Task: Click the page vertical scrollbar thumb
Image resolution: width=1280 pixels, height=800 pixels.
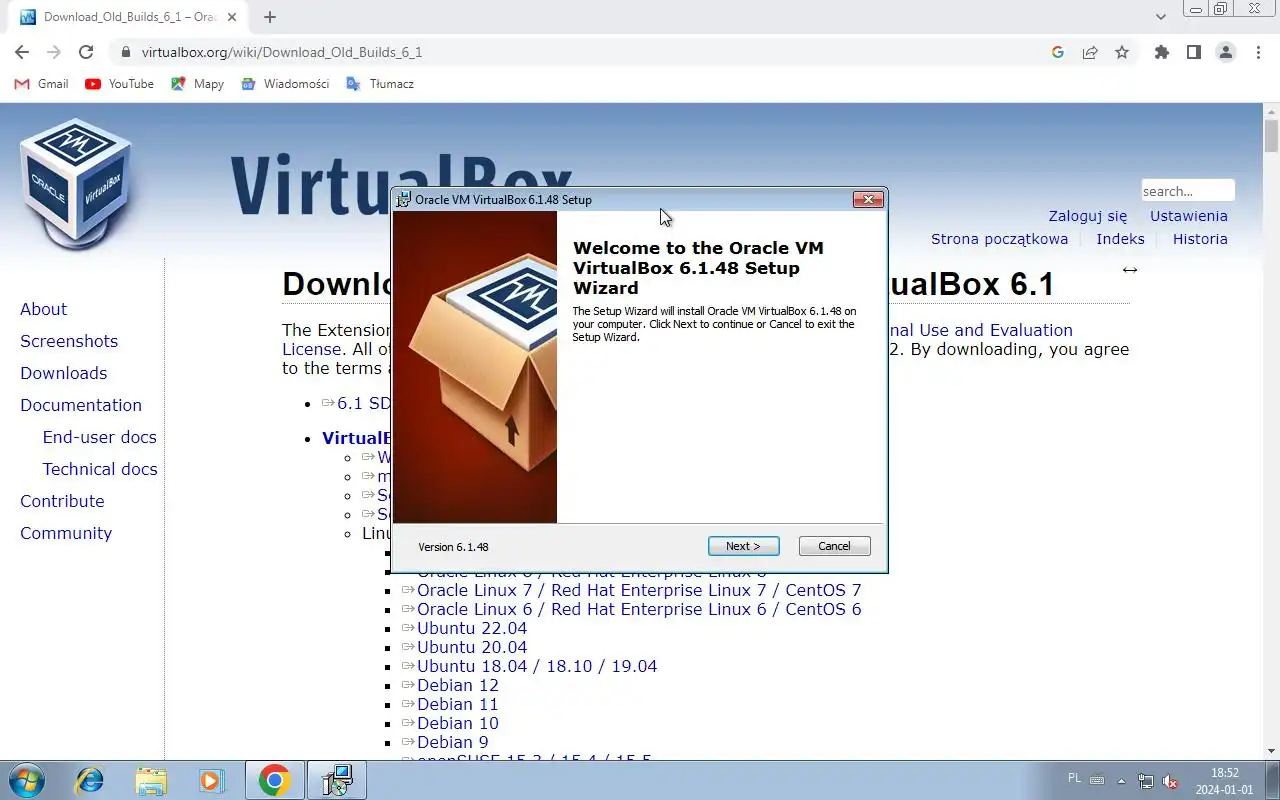Action: point(1271,135)
